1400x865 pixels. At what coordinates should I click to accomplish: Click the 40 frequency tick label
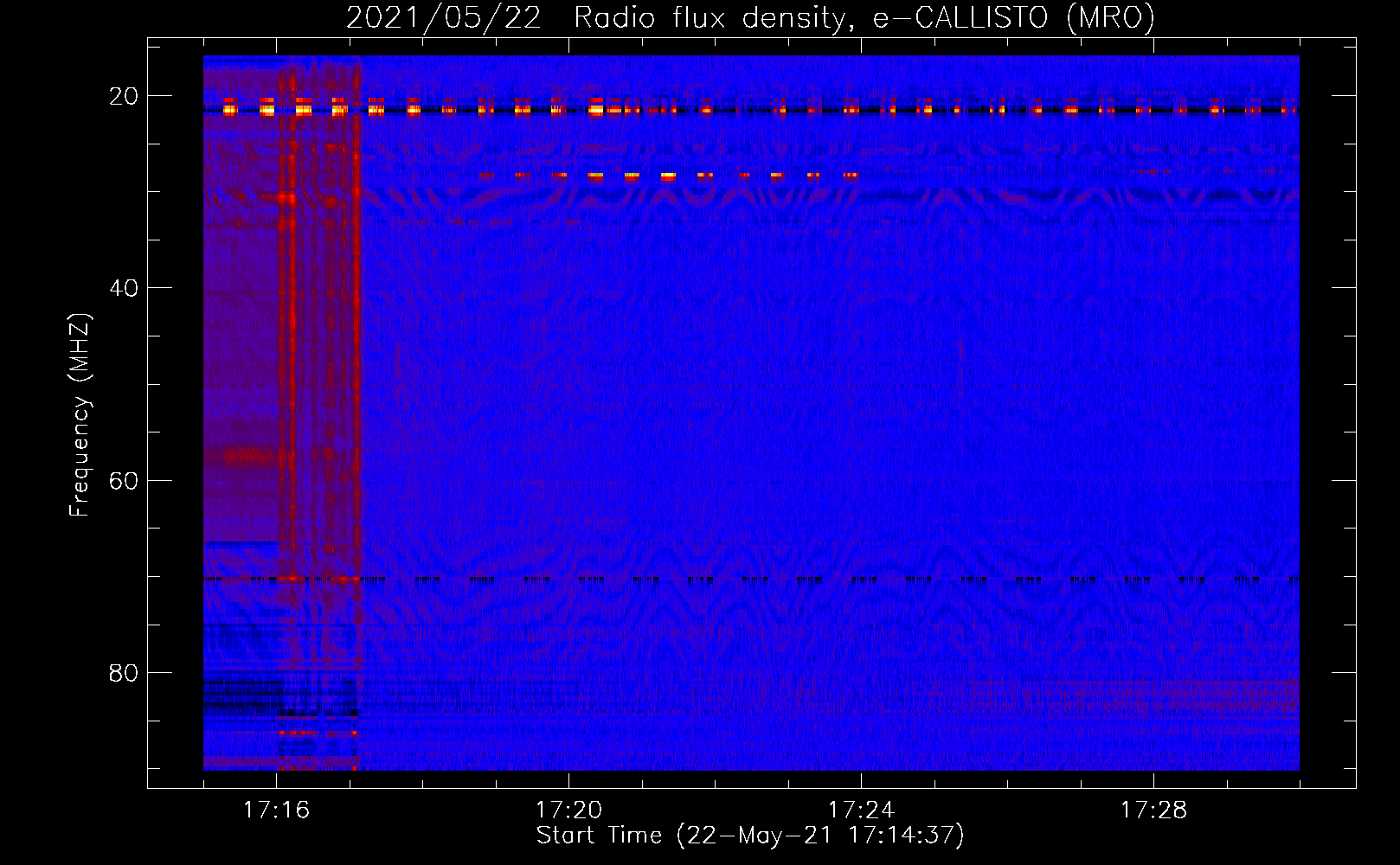pos(124,288)
